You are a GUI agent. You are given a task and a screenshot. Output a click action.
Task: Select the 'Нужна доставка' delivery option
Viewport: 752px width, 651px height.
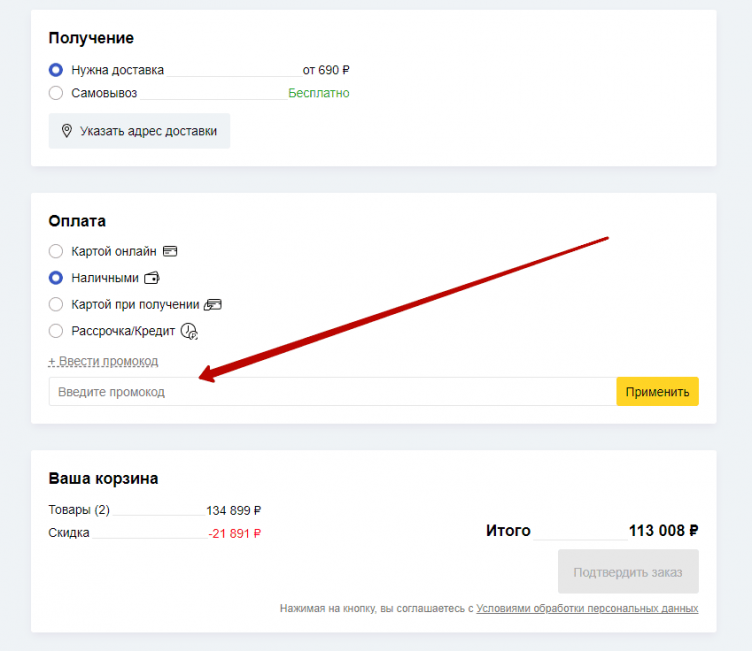point(56,70)
